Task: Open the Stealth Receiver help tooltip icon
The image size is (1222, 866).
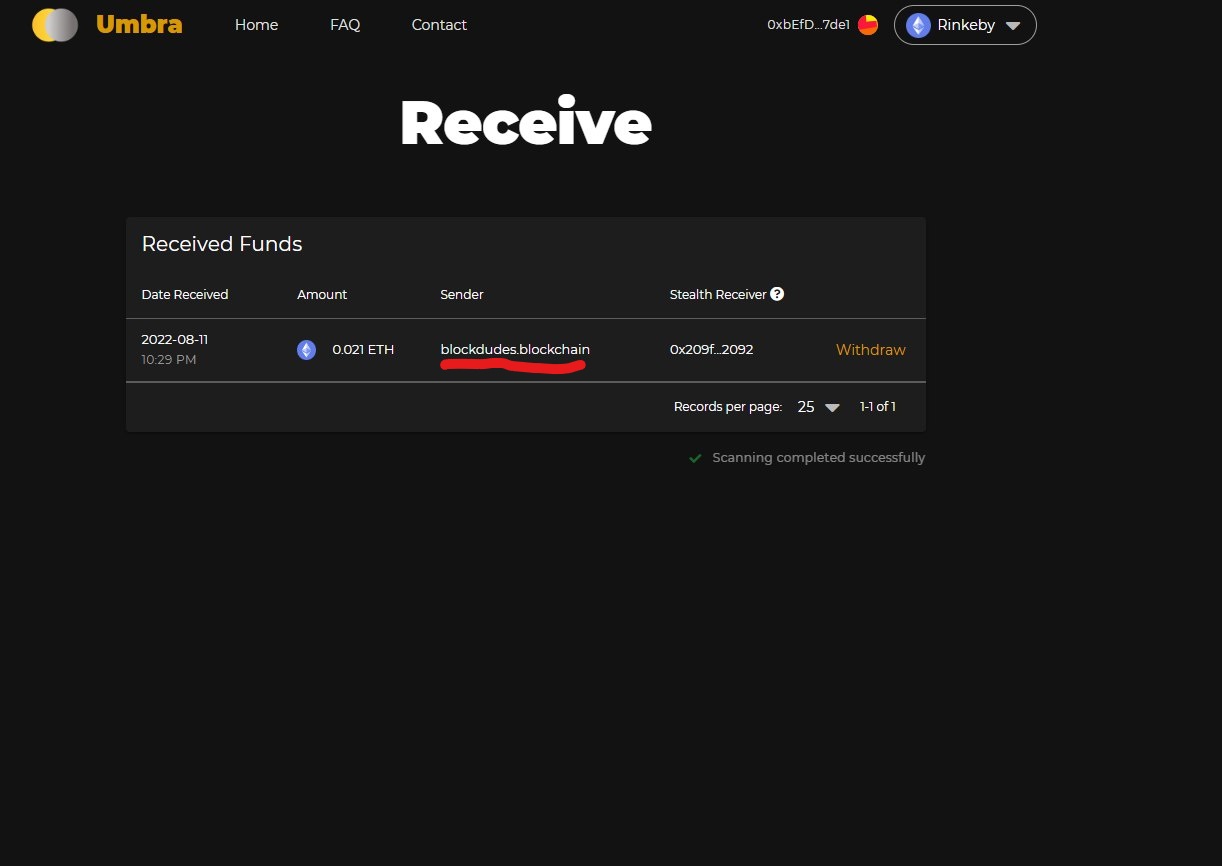Action: pyautogui.click(x=777, y=293)
